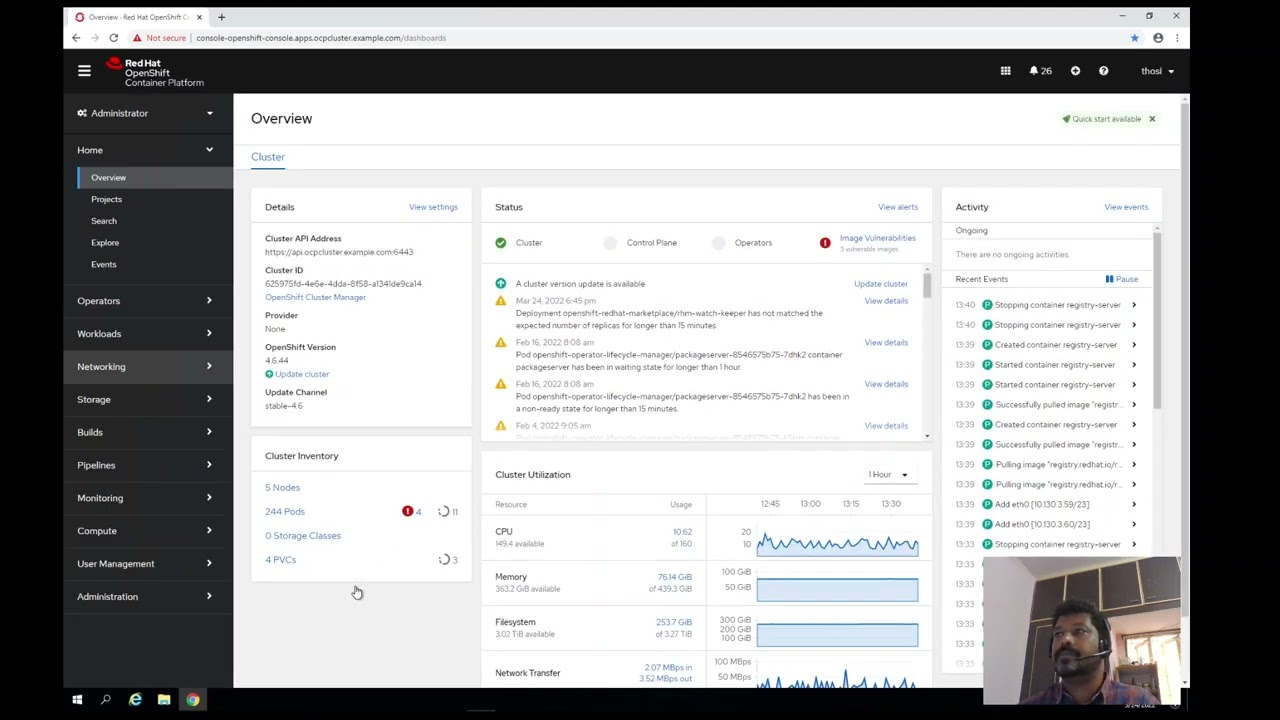1280x720 pixels.
Task: Open Explore in the sidebar
Action: (105, 243)
